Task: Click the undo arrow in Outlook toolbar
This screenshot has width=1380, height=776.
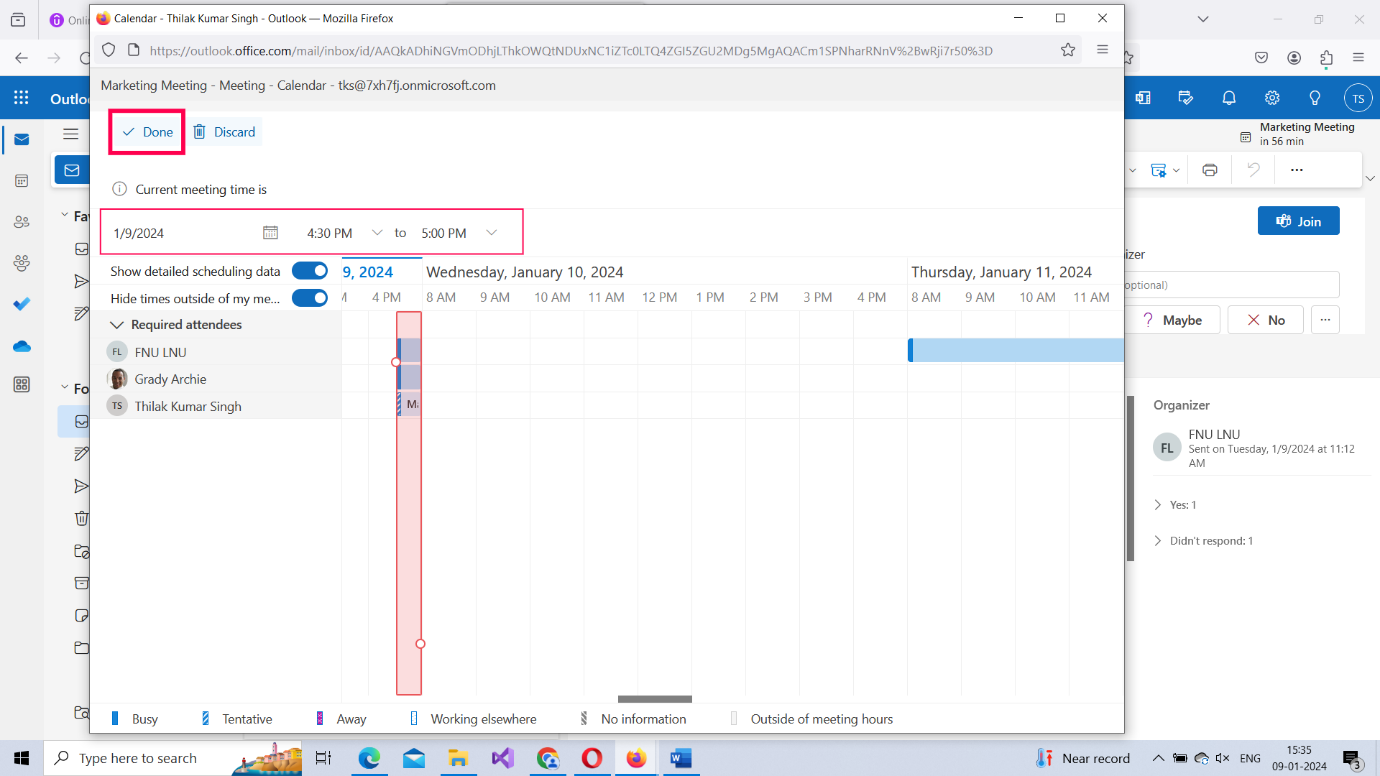Action: pyautogui.click(x=1253, y=170)
